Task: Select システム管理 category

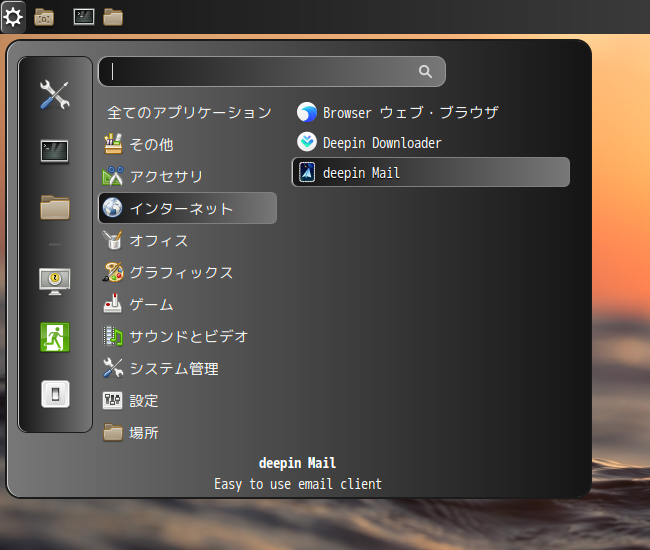Action: 187,368
